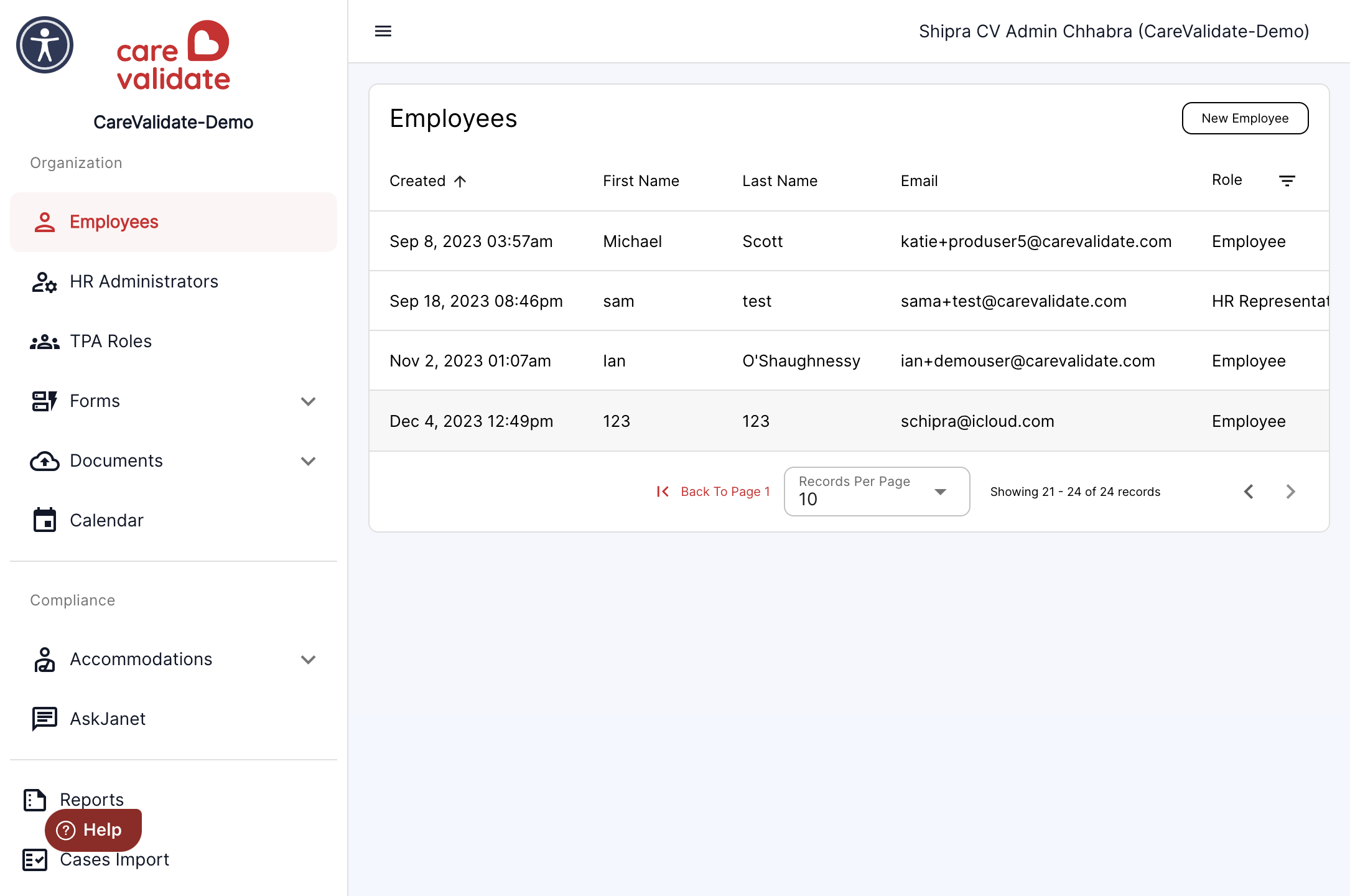Screen dimensions: 1350x896
Task: Click Showing 21 - 24 of 24 records text
Action: (x=1075, y=492)
